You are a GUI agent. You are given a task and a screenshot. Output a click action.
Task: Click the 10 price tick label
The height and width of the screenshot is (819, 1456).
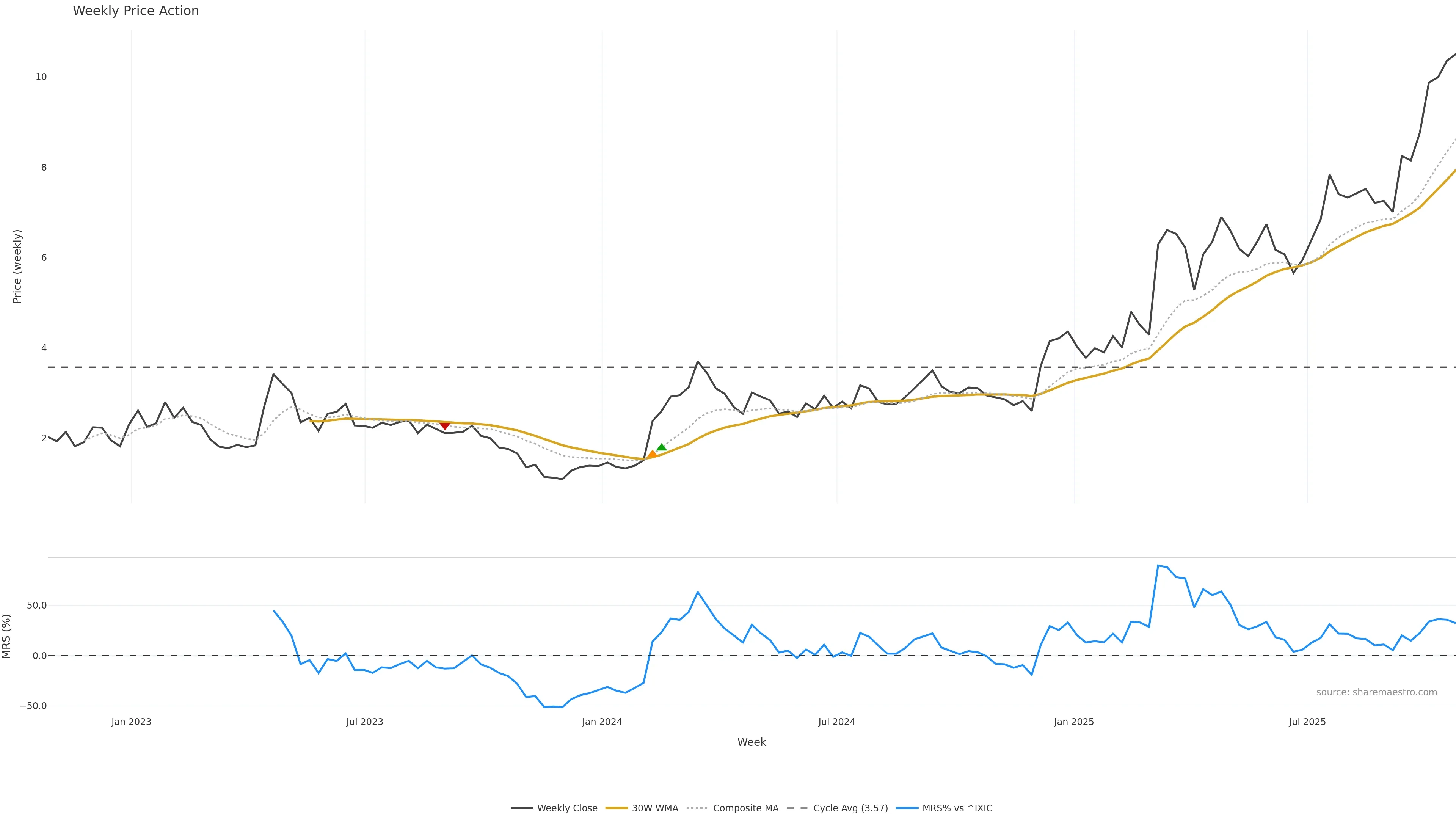41,77
